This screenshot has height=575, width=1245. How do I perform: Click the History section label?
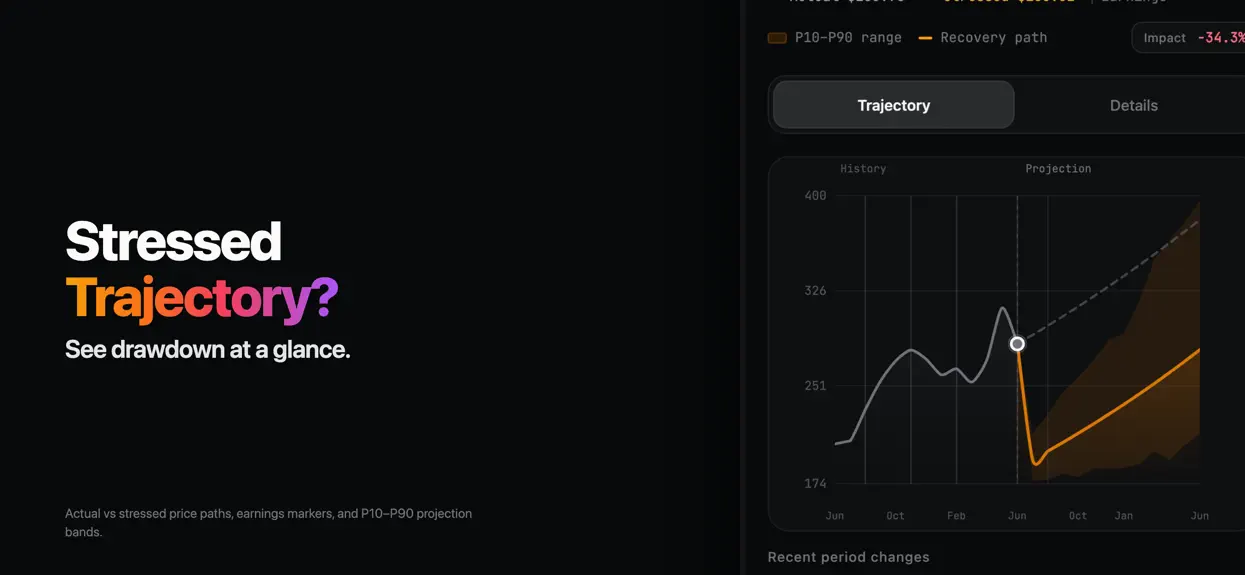click(x=863, y=169)
